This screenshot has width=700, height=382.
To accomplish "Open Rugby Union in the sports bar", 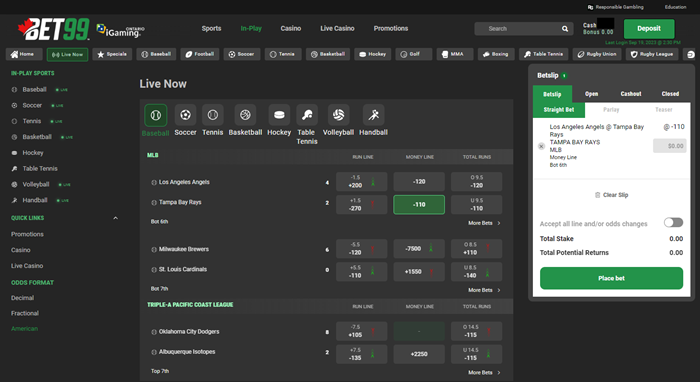I will pyautogui.click(x=597, y=54).
